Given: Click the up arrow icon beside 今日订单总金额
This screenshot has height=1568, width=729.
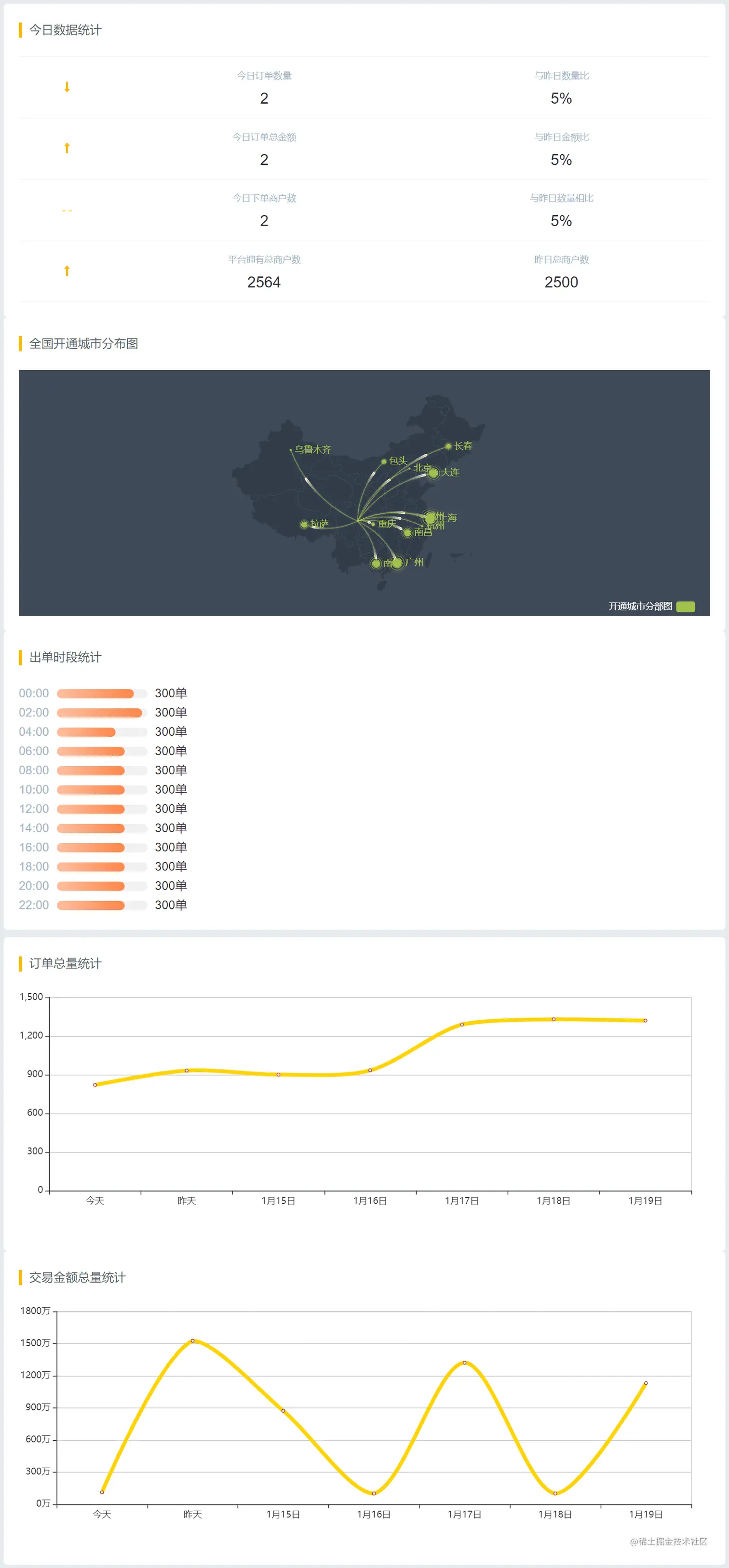Looking at the screenshot, I should click(x=67, y=149).
